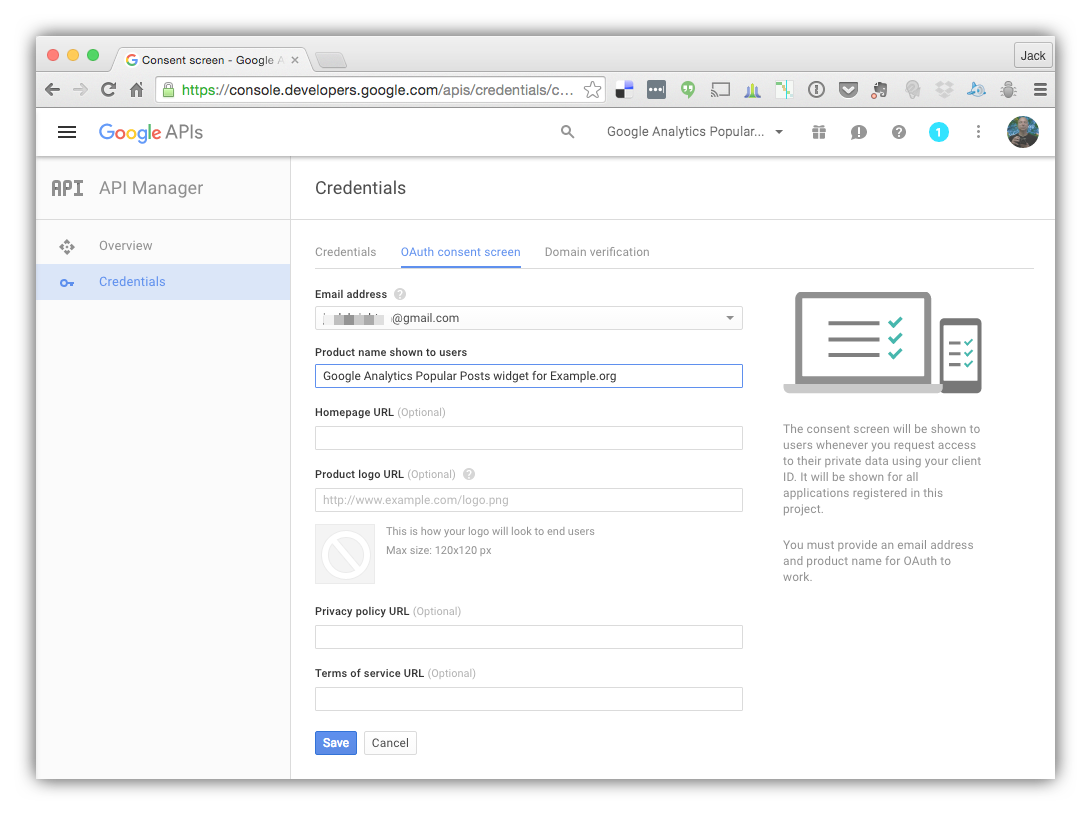
Task: View notifications badge showing 1
Action: [x=939, y=132]
